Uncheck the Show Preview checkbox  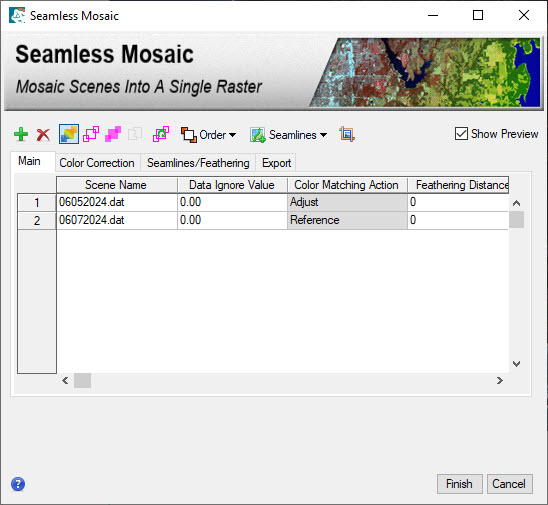pyautogui.click(x=461, y=134)
